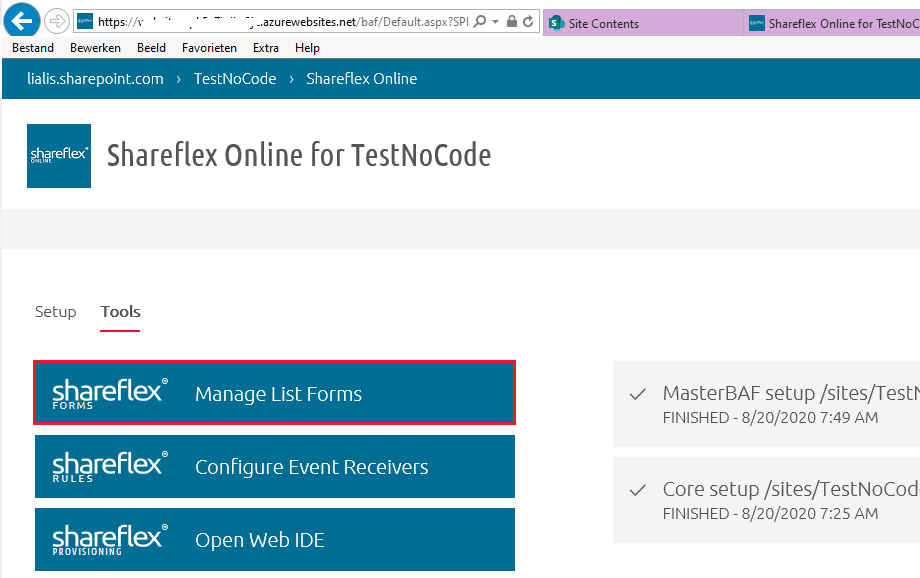Screen dimensions: 920x578
Task: Open the Bewerken menu
Action: point(95,48)
